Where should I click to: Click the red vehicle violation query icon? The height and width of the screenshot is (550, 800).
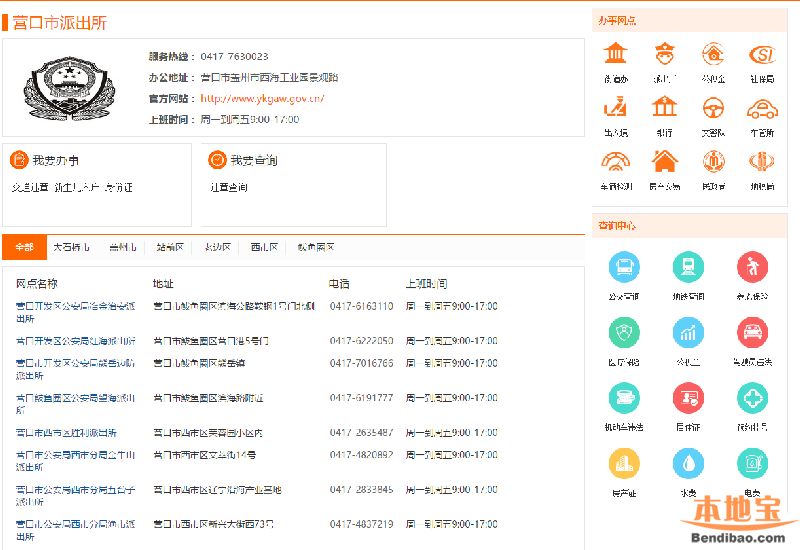752,333
